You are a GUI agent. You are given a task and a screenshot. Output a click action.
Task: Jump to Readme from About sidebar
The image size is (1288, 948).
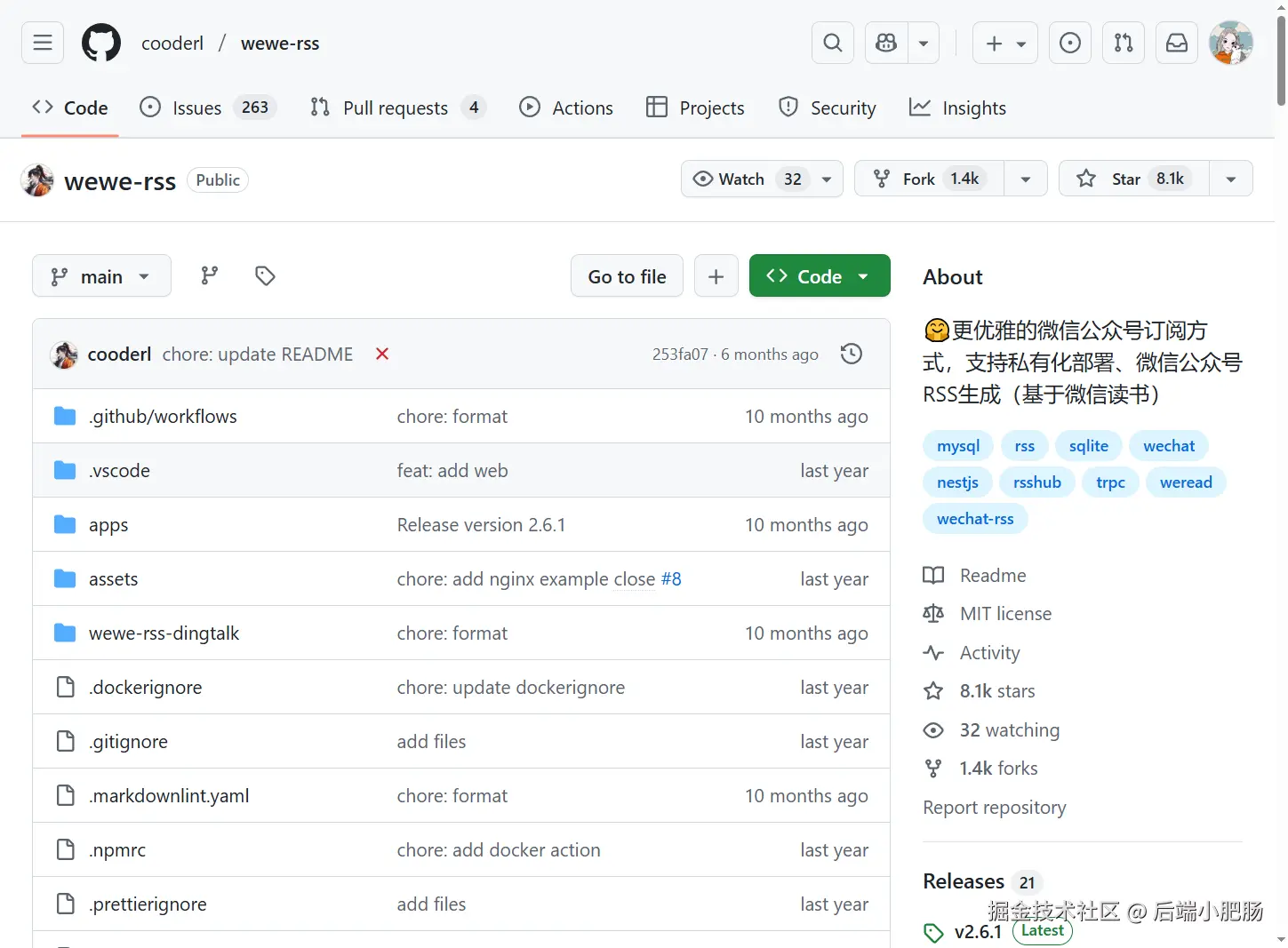pos(975,576)
